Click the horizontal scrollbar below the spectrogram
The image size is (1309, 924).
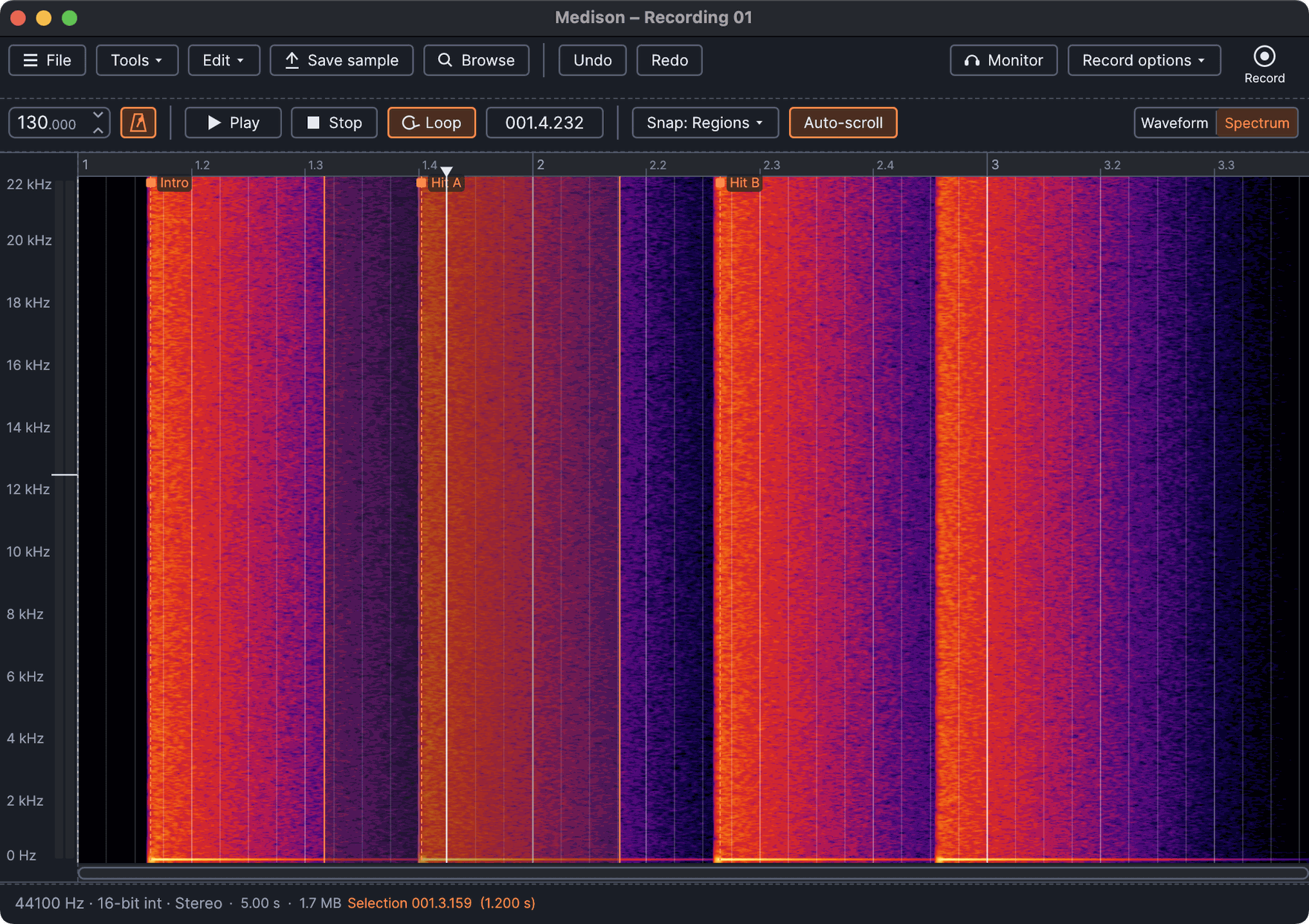[693, 873]
